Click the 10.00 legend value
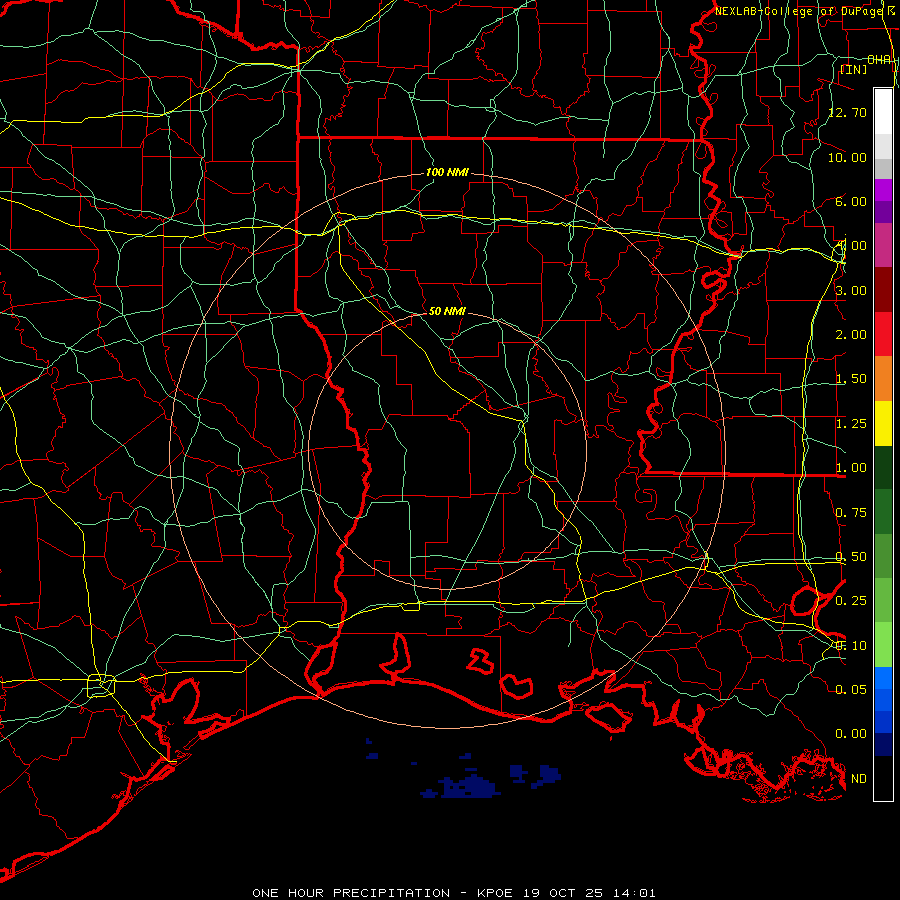The width and height of the screenshot is (900, 900). (847, 157)
